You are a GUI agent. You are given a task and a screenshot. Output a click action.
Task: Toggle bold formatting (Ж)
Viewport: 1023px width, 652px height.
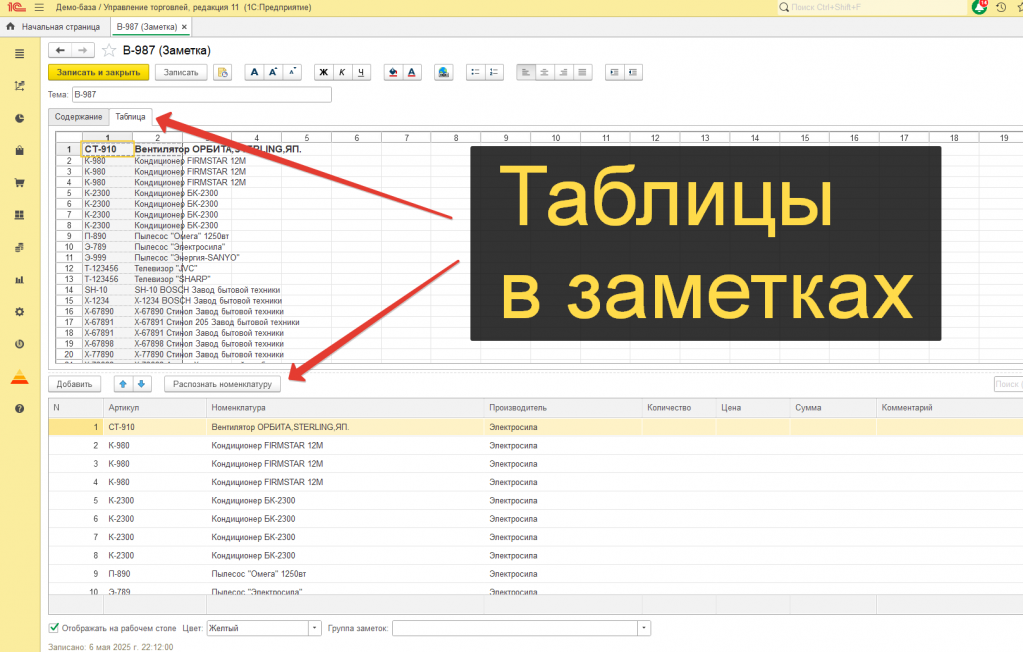click(324, 72)
